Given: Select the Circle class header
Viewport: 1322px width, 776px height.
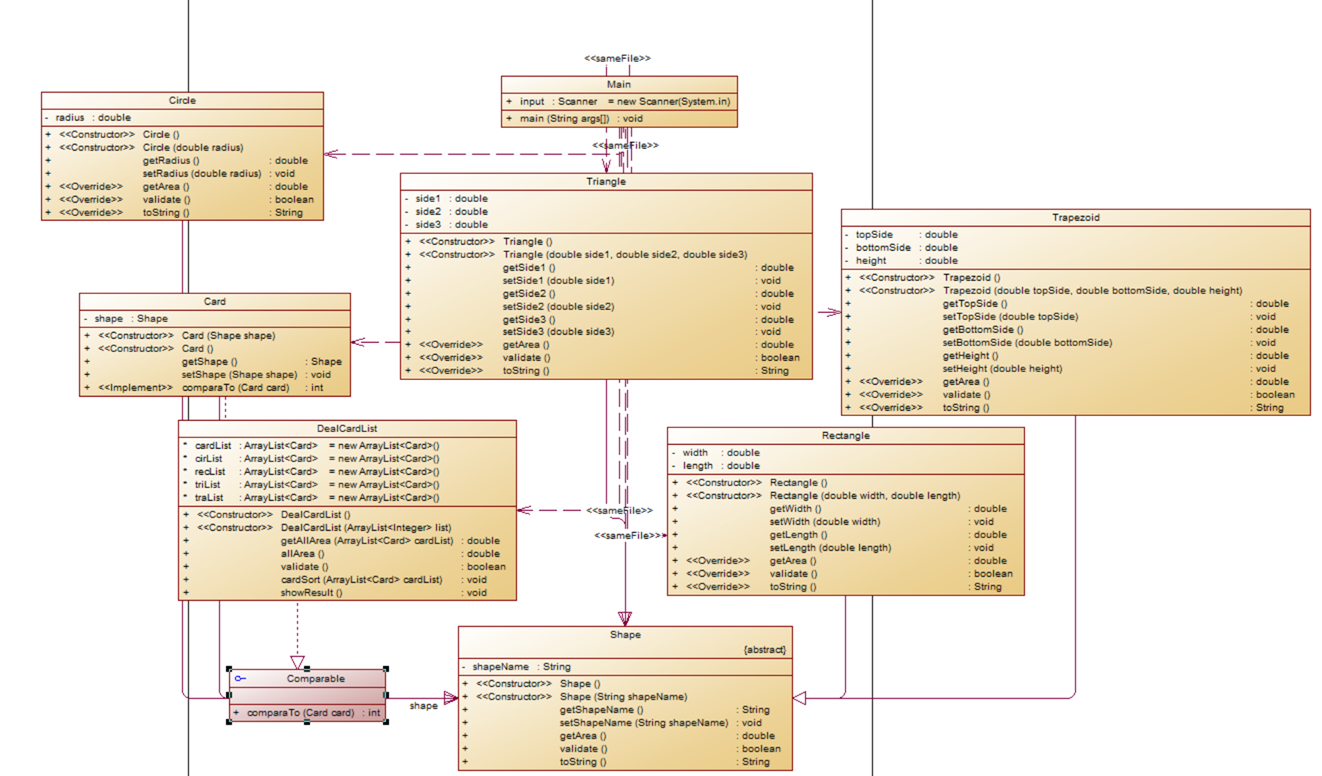Looking at the screenshot, I should [182, 101].
